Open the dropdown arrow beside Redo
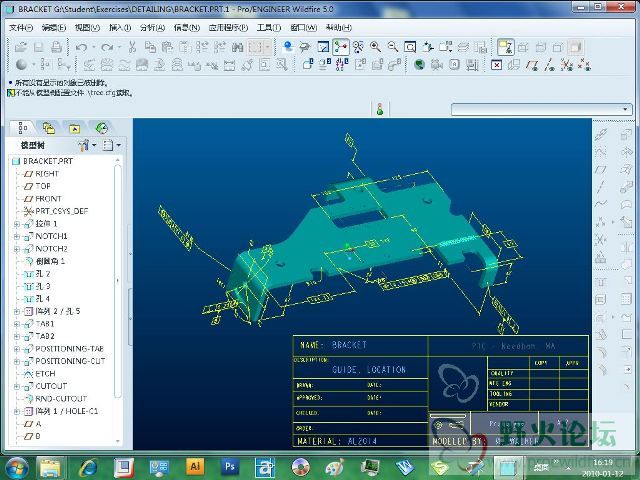This screenshot has width=640, height=480. (120, 47)
